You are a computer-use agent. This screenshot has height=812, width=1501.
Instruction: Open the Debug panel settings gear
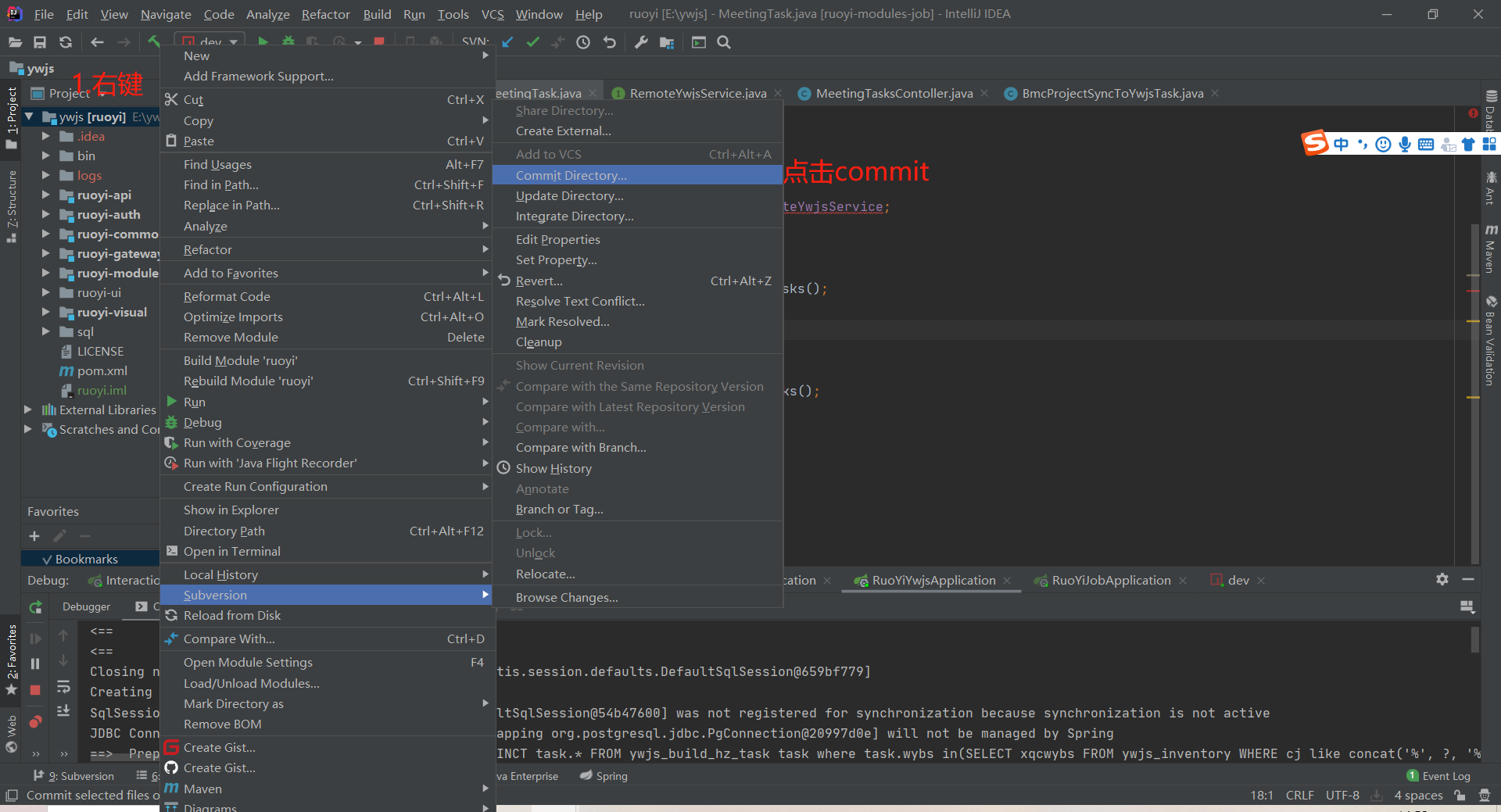click(x=1442, y=579)
